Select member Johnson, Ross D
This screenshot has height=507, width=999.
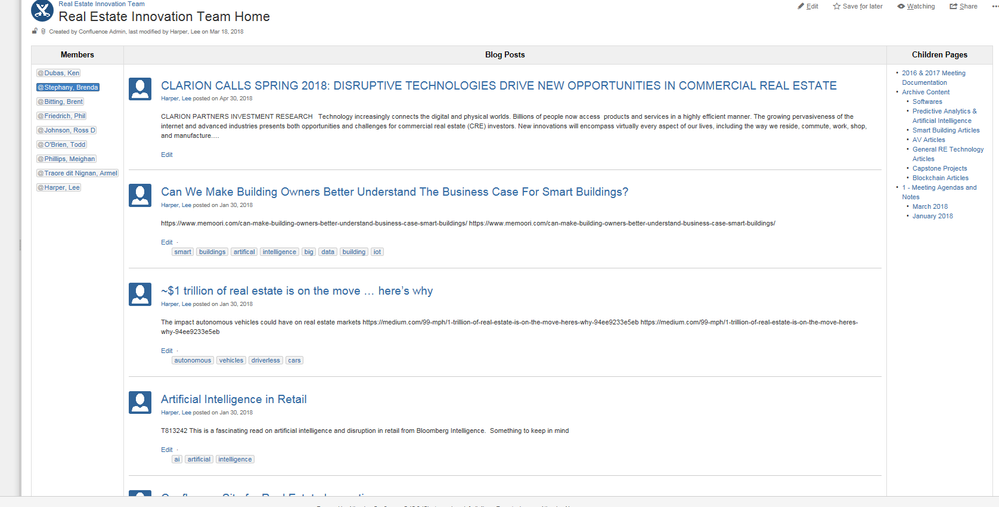pyautogui.click(x=66, y=131)
